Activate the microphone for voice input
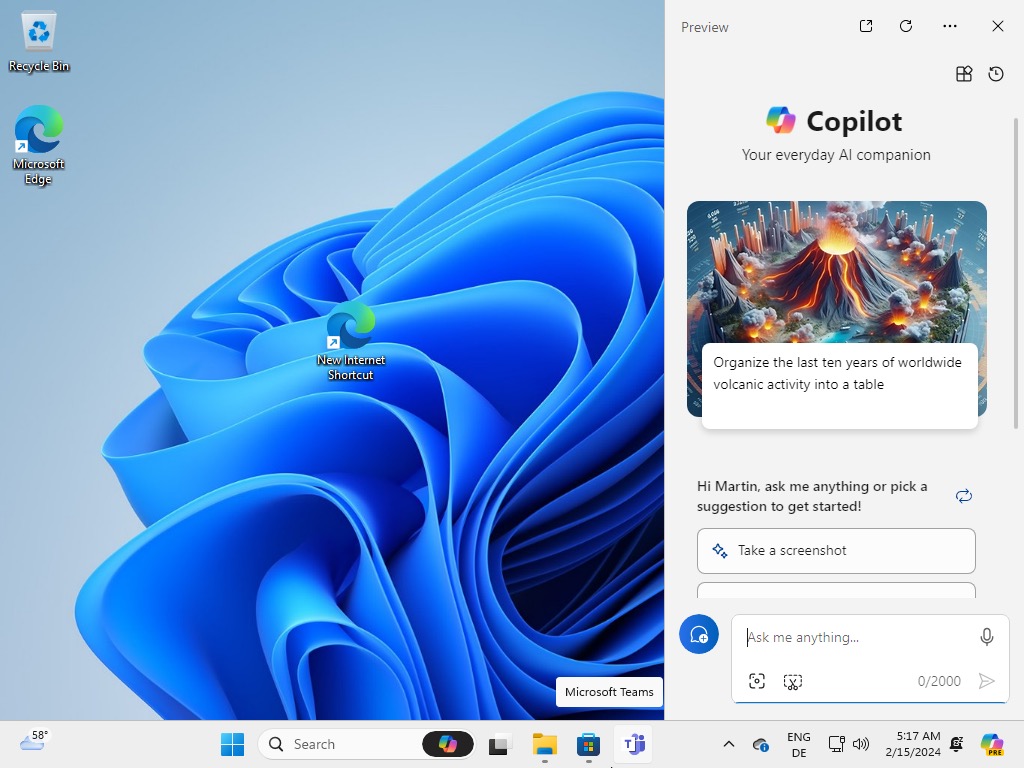The height and width of the screenshot is (768, 1024). coord(986,637)
